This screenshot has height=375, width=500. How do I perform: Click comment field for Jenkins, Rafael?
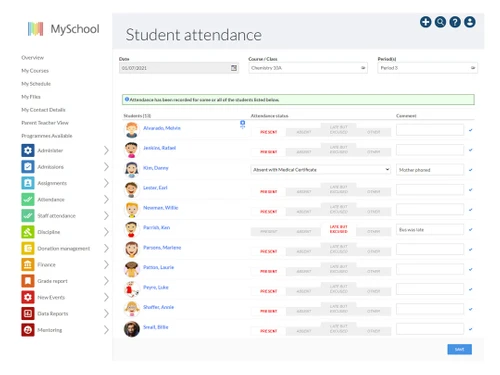coord(430,150)
